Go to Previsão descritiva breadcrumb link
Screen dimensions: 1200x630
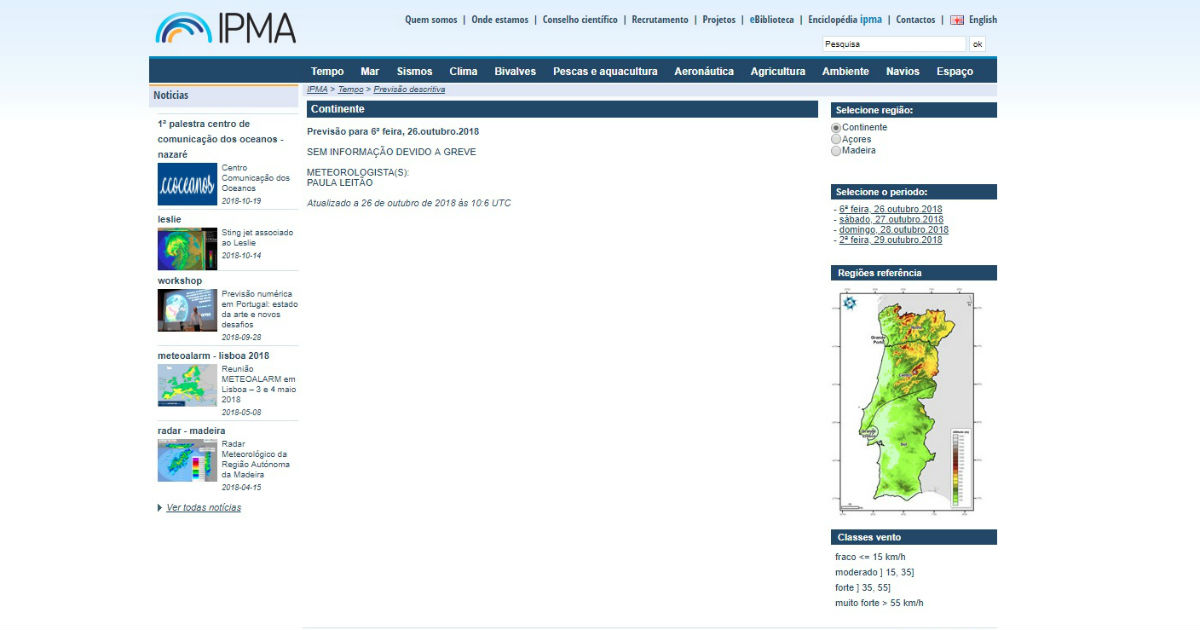point(409,90)
